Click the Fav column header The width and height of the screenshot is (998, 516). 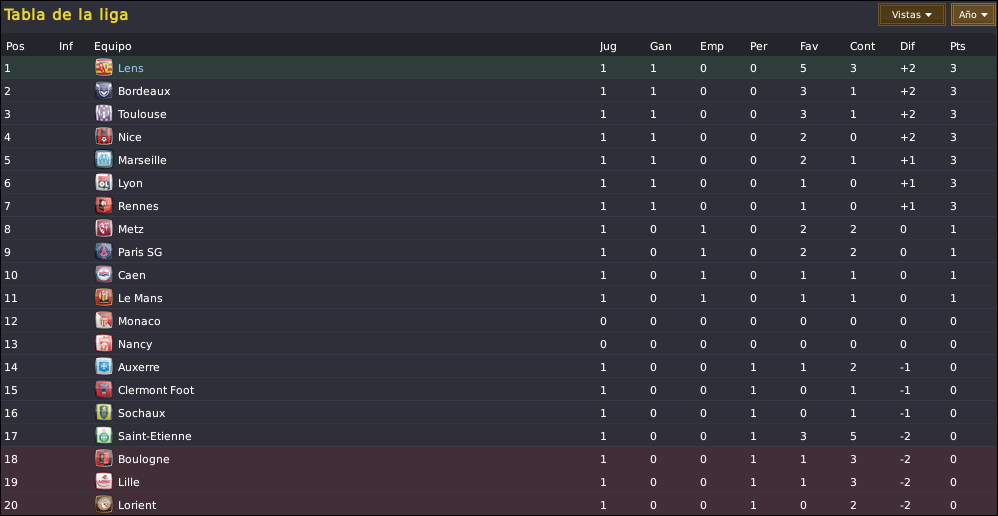click(809, 46)
